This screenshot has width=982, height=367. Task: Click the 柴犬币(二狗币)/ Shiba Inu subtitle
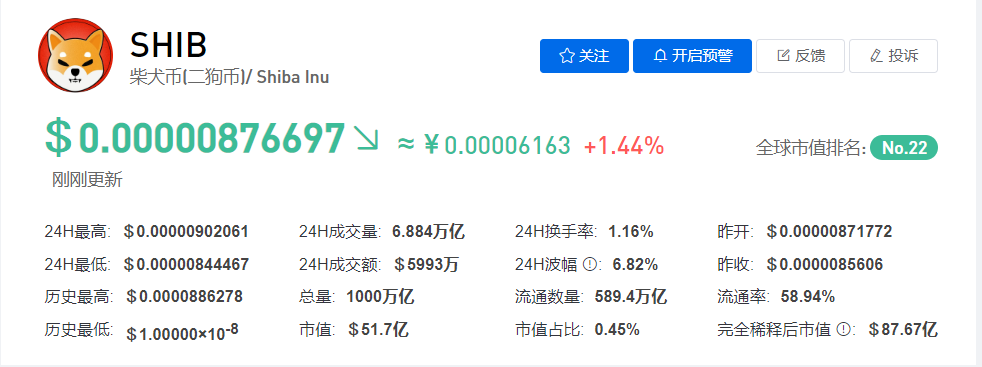click(x=229, y=77)
